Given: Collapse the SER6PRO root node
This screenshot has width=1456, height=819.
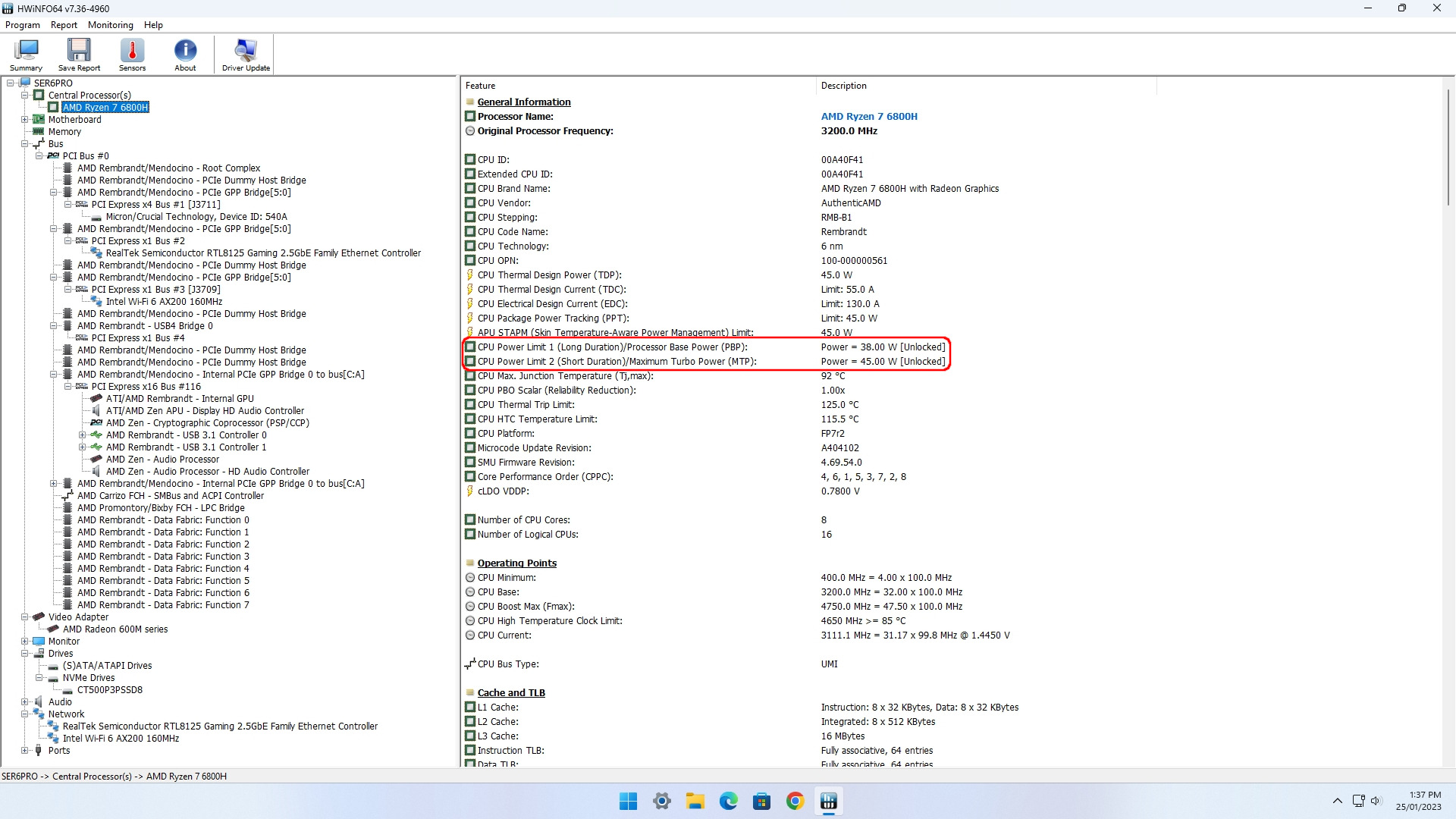Looking at the screenshot, I should [11, 83].
